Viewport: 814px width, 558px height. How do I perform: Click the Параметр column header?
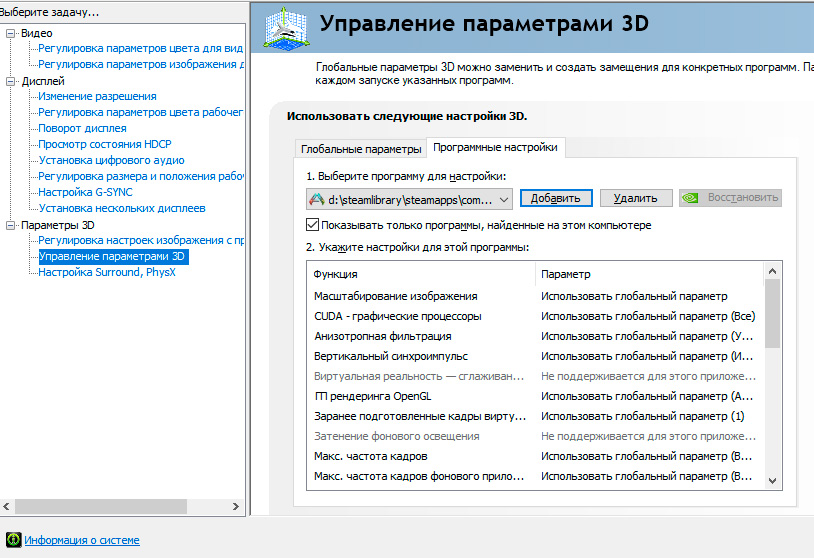click(649, 274)
